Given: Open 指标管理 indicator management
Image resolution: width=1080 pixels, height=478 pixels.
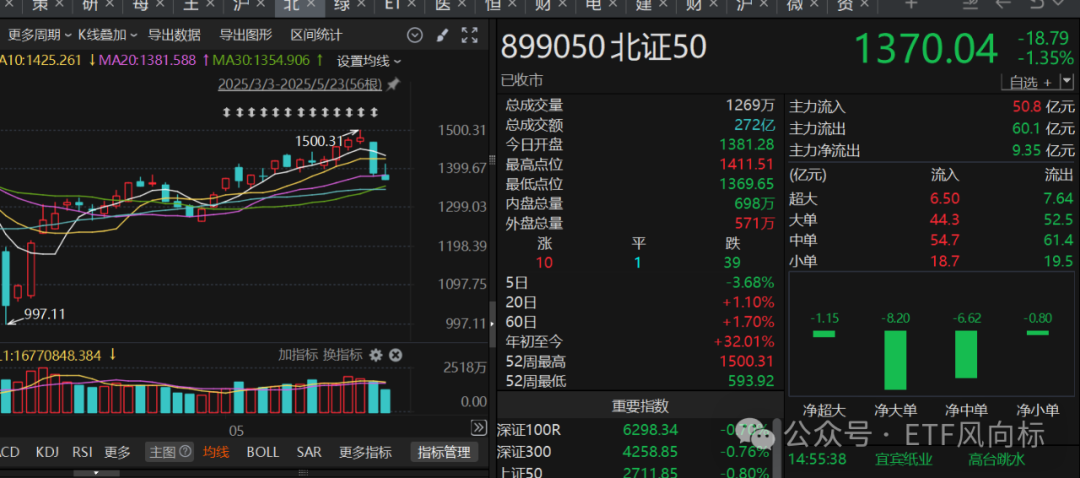Looking at the screenshot, I should coord(444,452).
